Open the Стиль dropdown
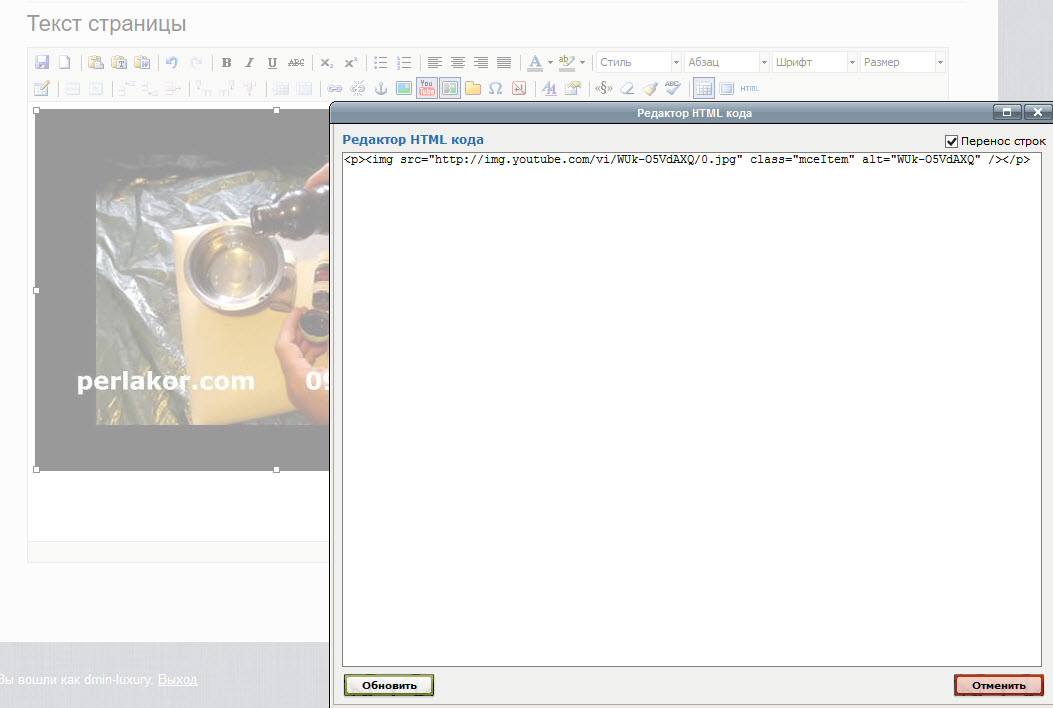 pos(638,62)
